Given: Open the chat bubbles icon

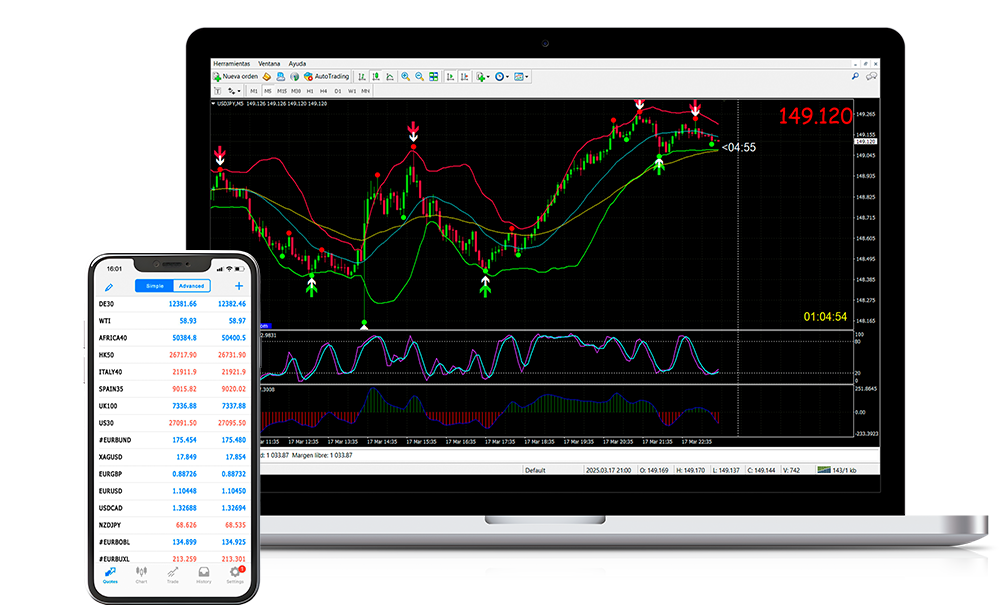Looking at the screenshot, I should click(x=871, y=76).
